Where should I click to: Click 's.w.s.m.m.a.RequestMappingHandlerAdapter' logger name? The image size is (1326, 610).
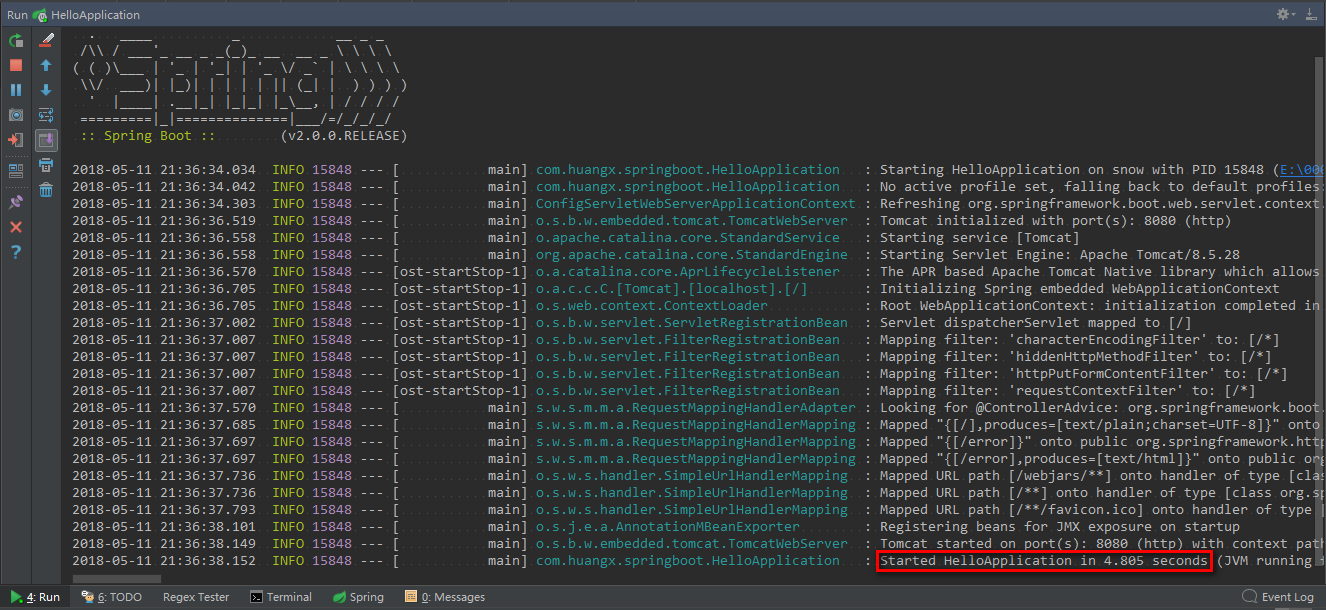(x=696, y=408)
